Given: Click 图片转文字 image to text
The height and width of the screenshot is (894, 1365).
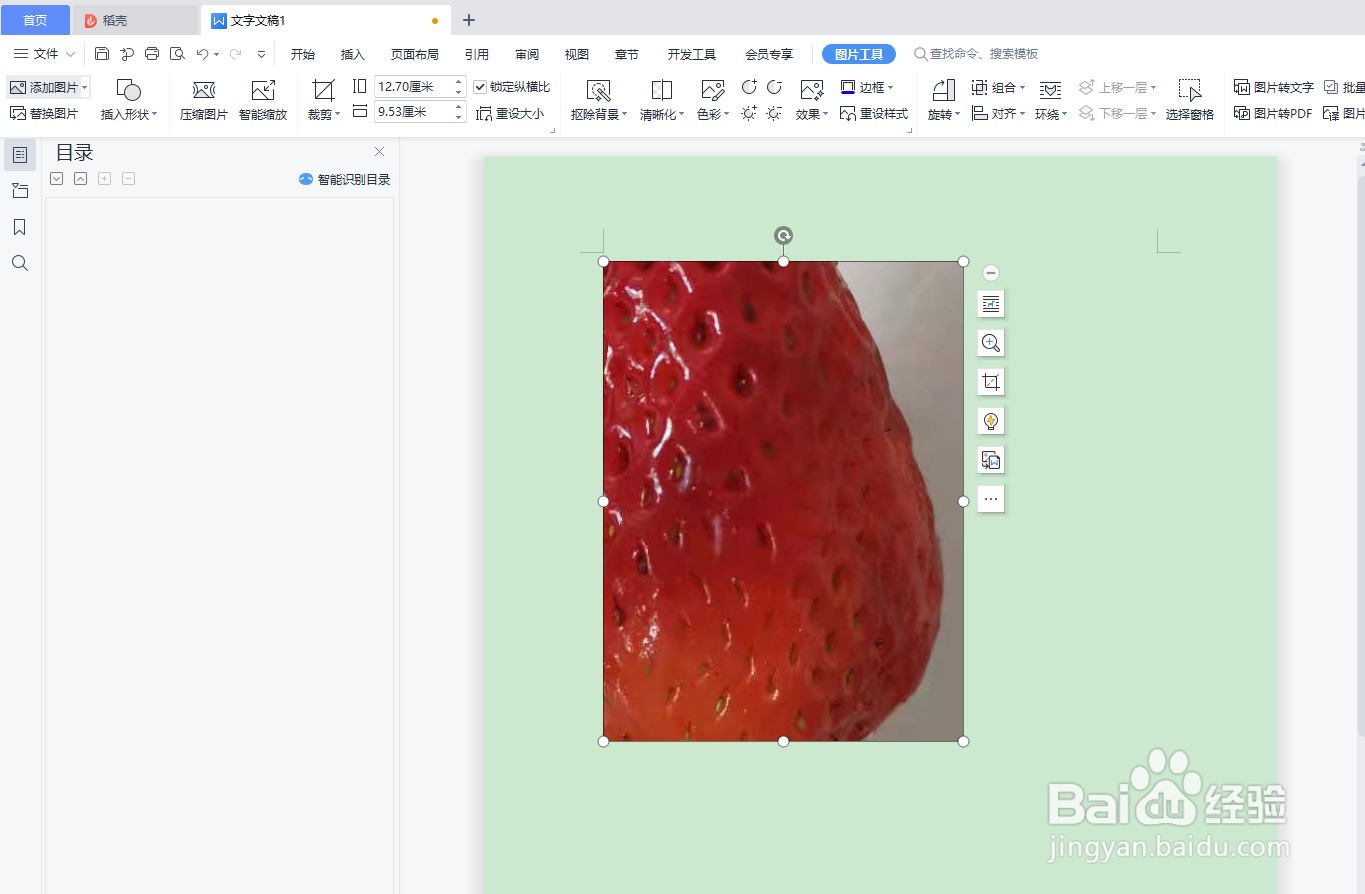Looking at the screenshot, I should pyautogui.click(x=1274, y=88).
